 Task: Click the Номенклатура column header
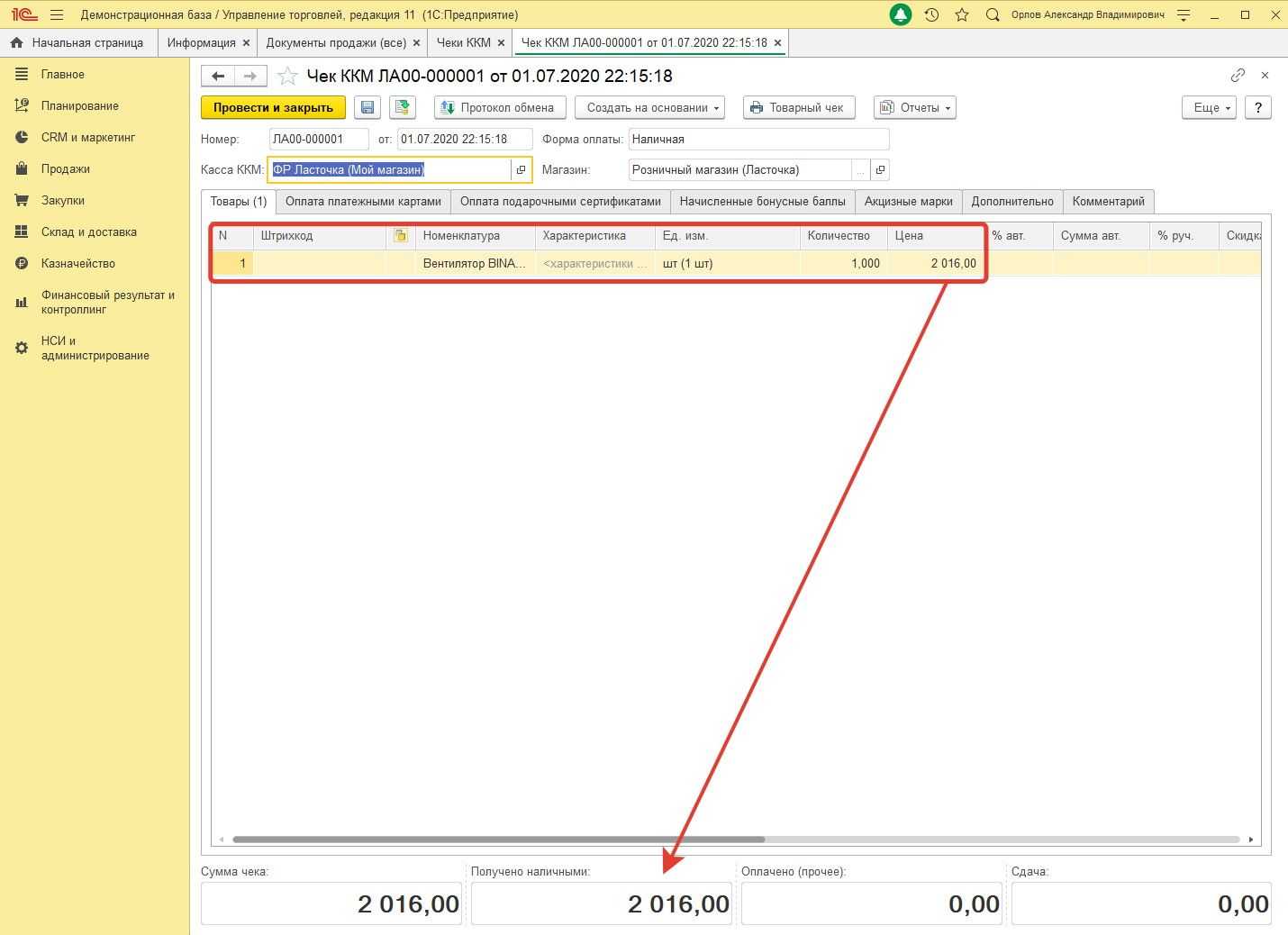(475, 235)
